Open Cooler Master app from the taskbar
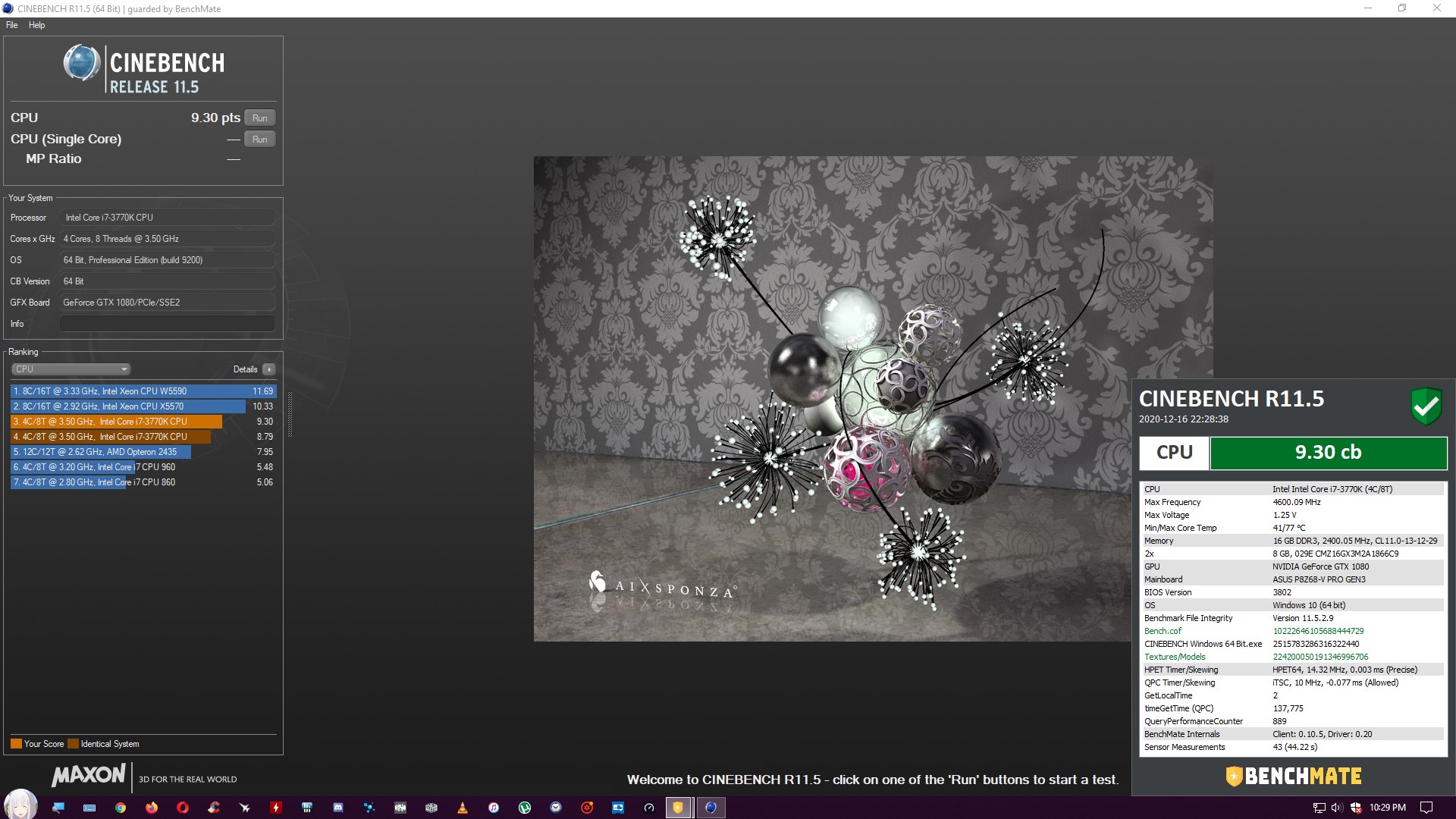 431,808
